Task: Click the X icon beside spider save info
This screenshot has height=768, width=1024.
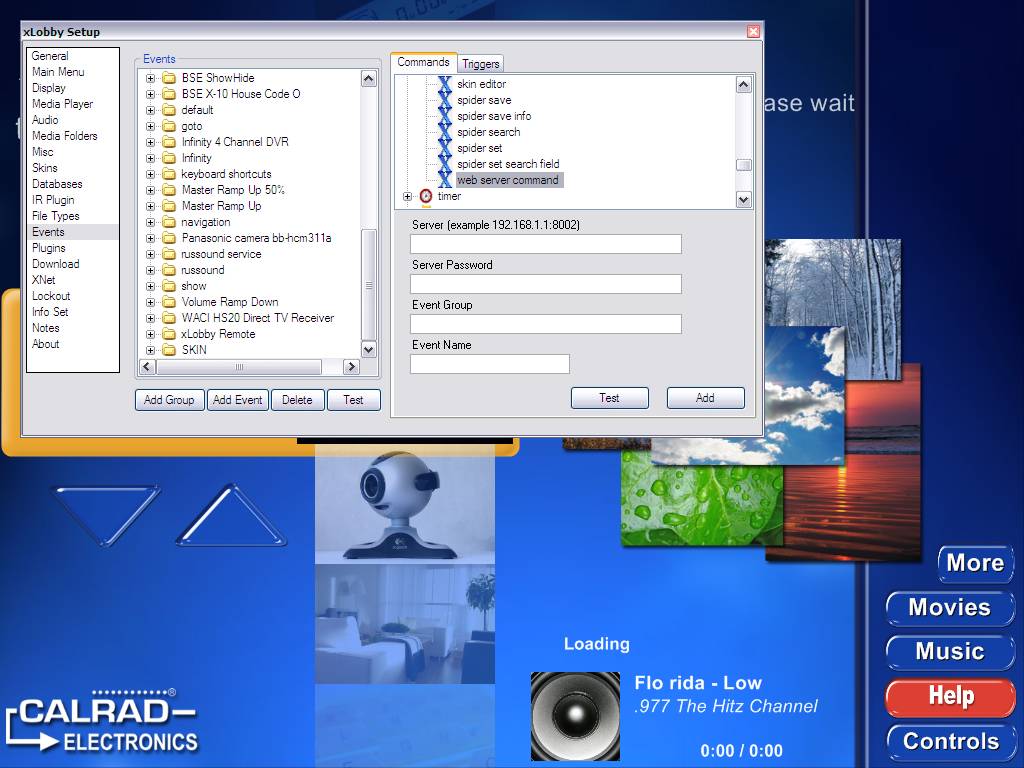Action: 445,116
